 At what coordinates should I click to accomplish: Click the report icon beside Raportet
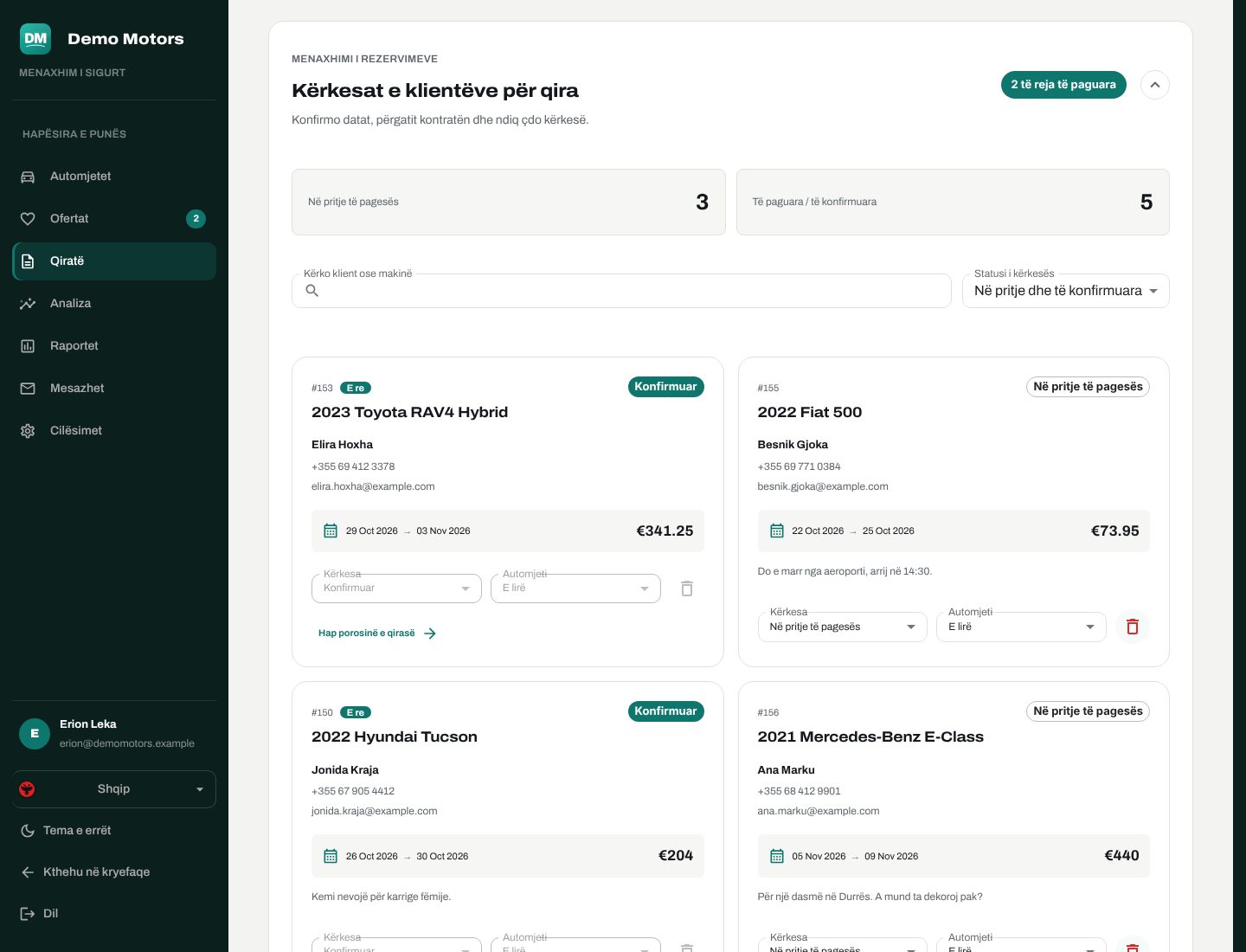[x=28, y=346]
